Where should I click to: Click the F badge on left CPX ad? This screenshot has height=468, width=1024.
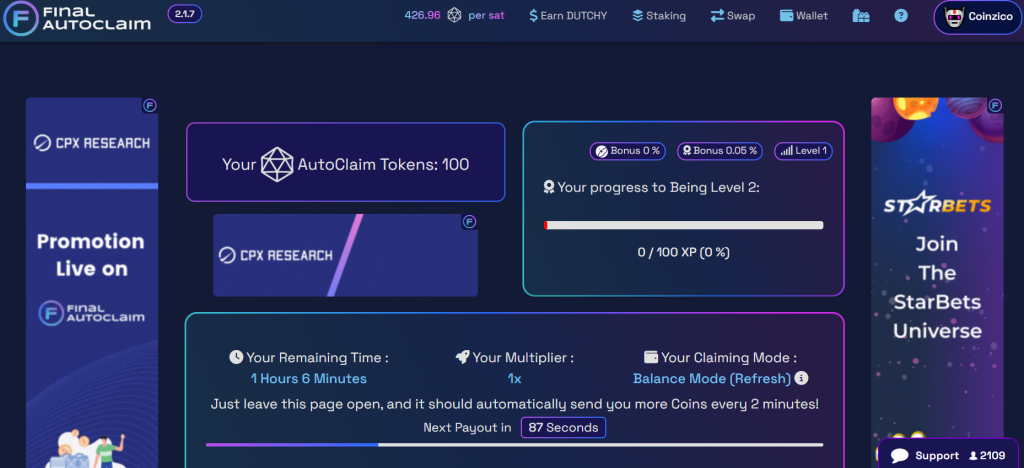coord(150,105)
